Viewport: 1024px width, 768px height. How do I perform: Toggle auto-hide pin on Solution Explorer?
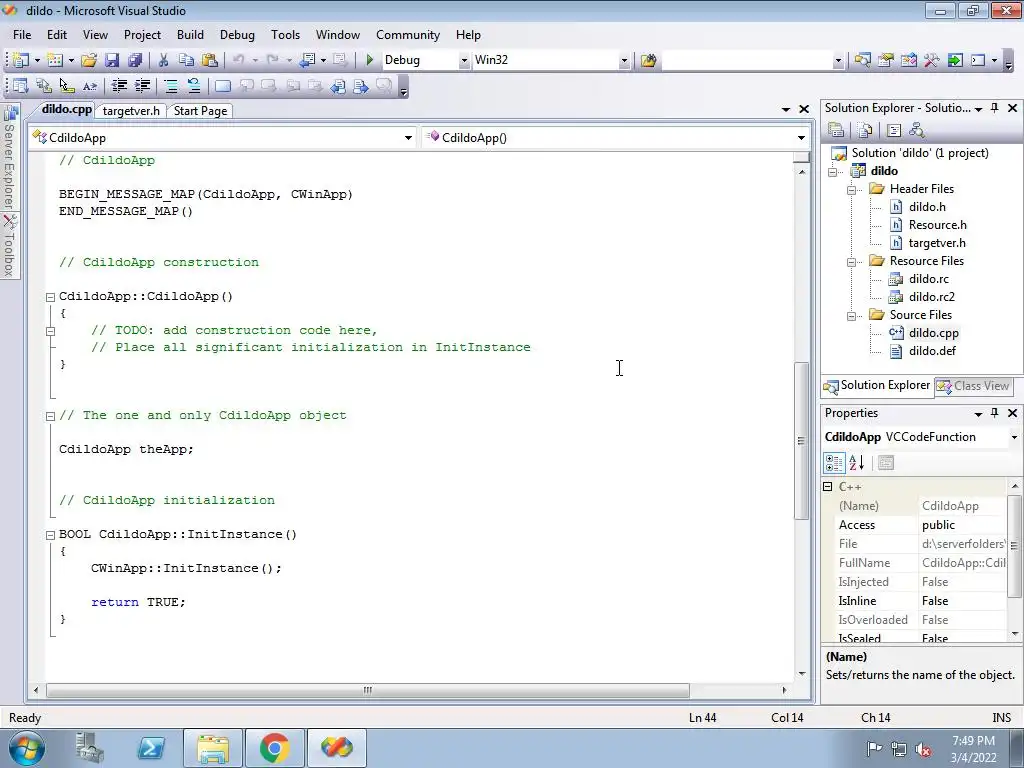(995, 108)
